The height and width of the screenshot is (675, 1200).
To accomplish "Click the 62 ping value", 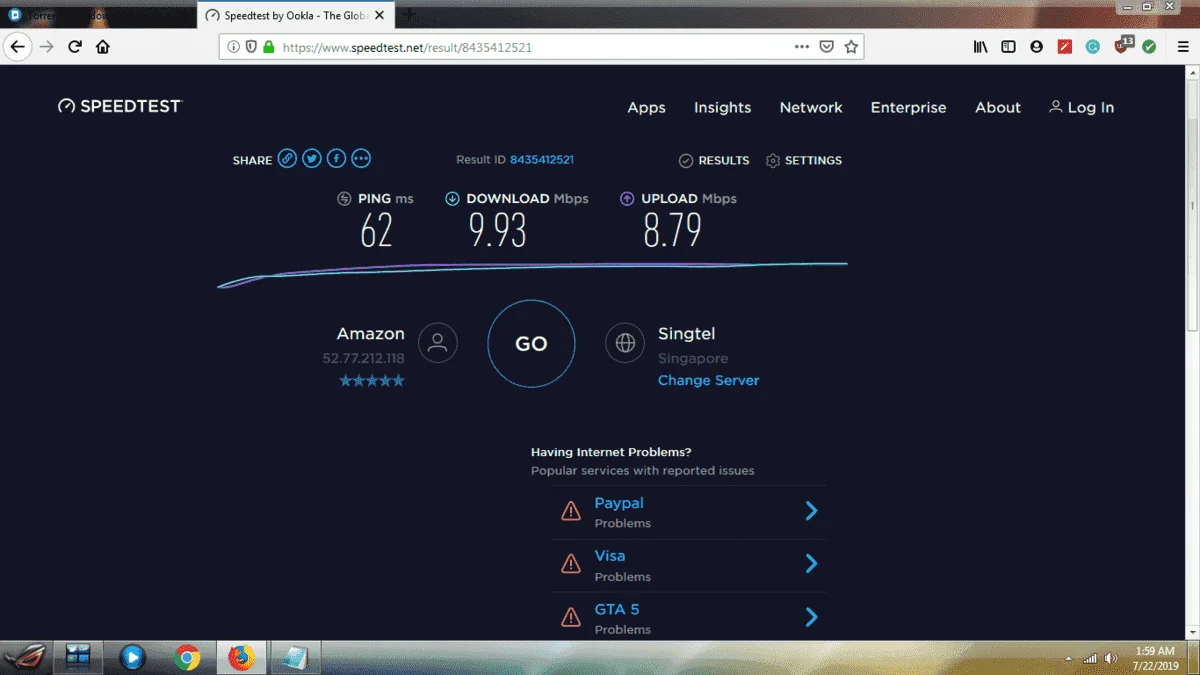I will point(376,230).
